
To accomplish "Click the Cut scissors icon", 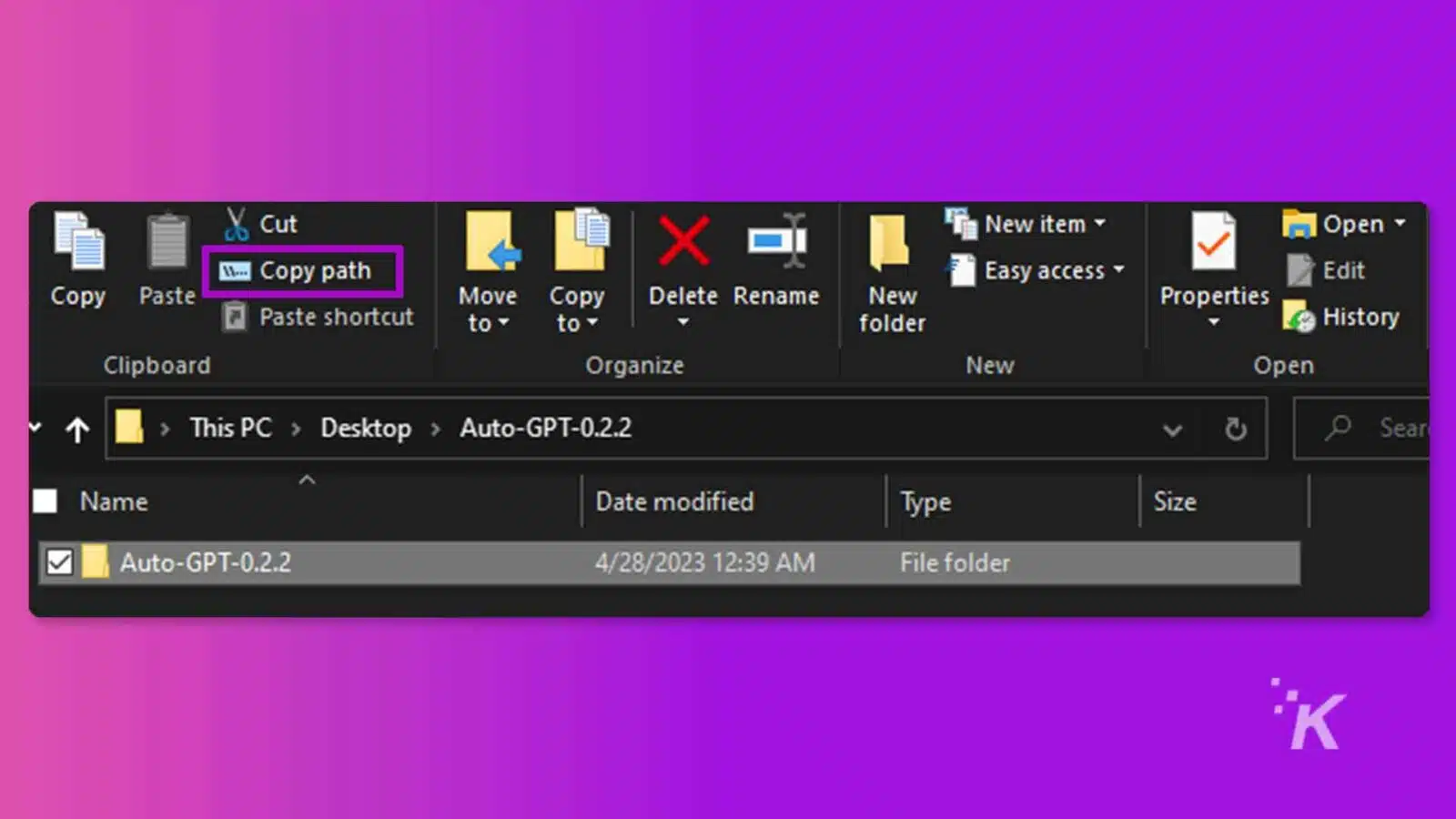I will [236, 223].
